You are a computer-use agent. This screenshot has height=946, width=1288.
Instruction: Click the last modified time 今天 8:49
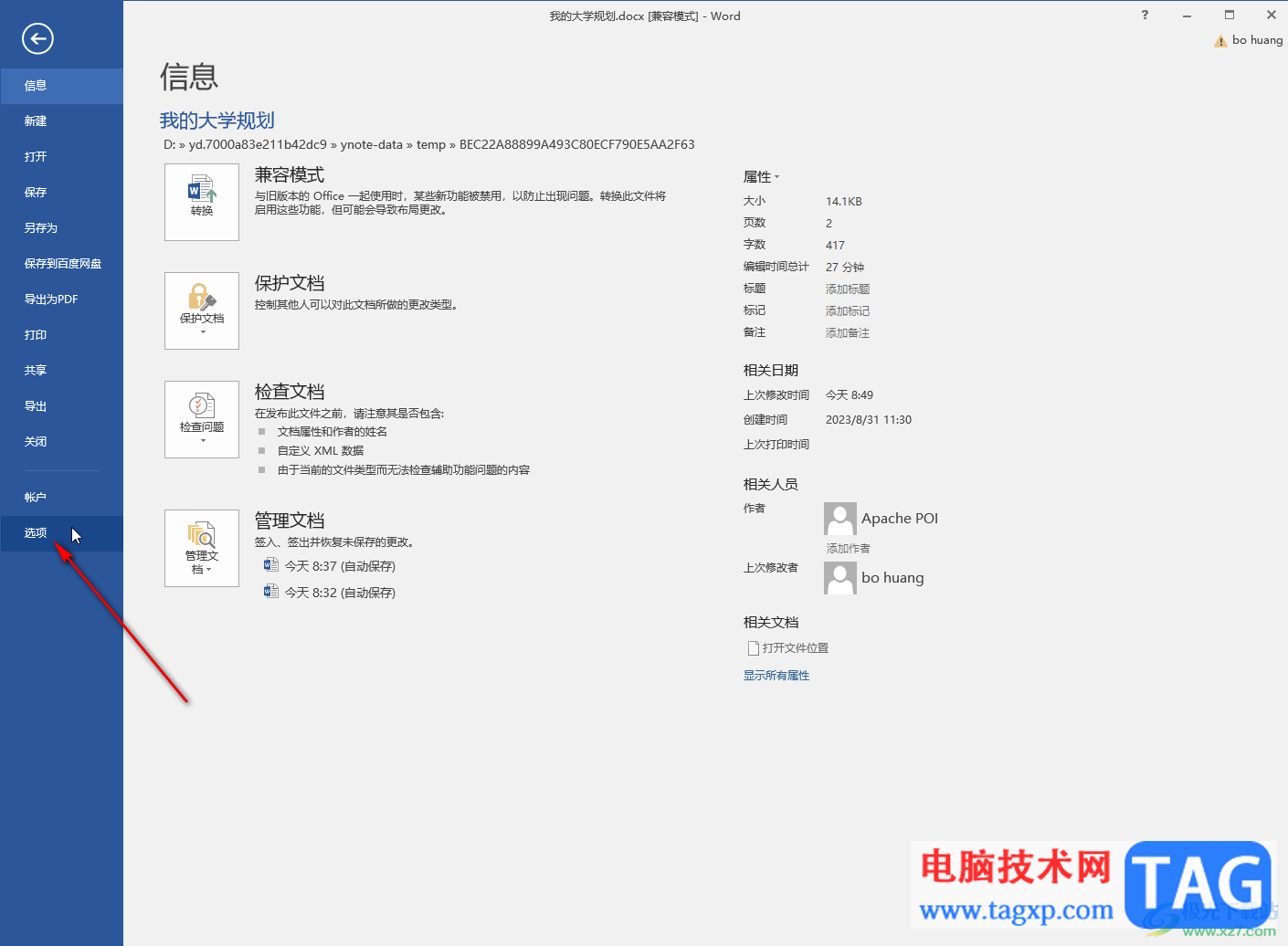click(x=850, y=395)
